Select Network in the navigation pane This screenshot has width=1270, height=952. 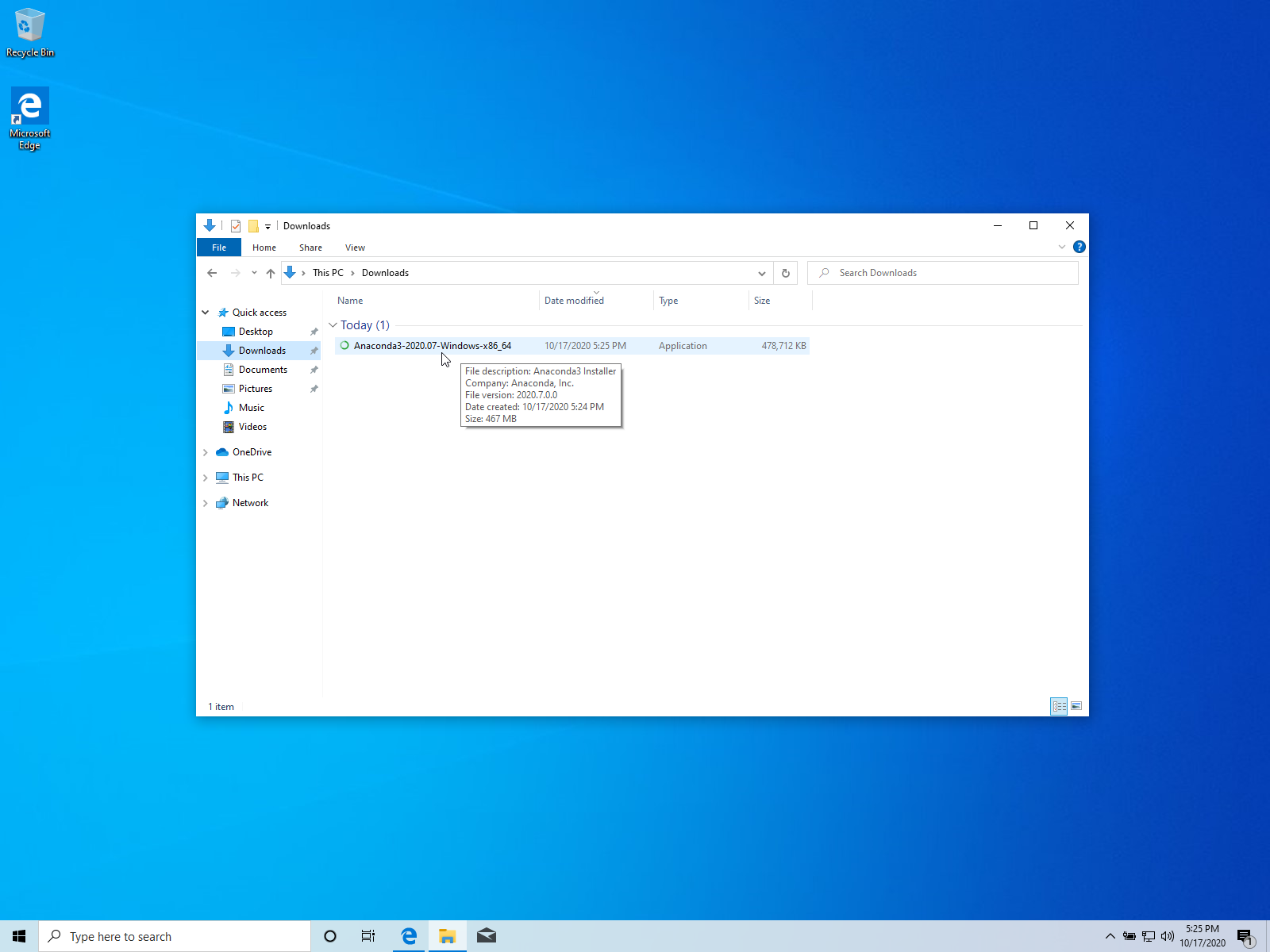click(250, 503)
